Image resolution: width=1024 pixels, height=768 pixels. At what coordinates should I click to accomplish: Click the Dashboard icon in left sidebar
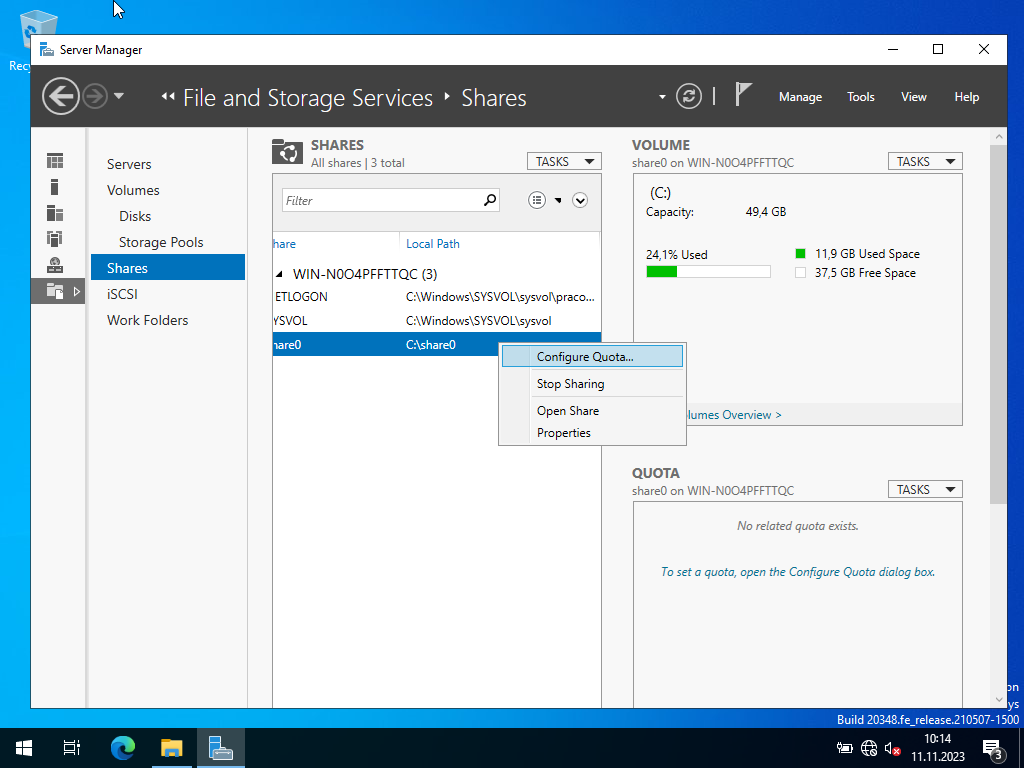[x=55, y=161]
